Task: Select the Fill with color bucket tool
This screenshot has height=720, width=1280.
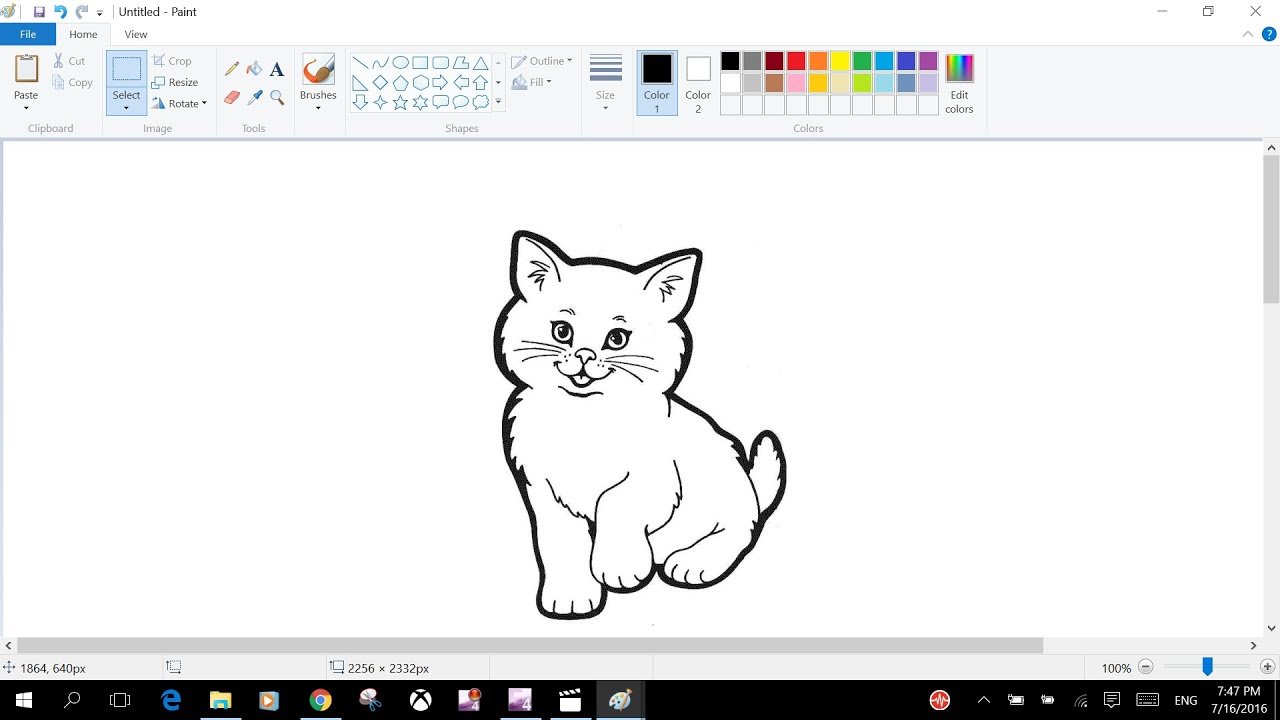Action: coord(254,69)
